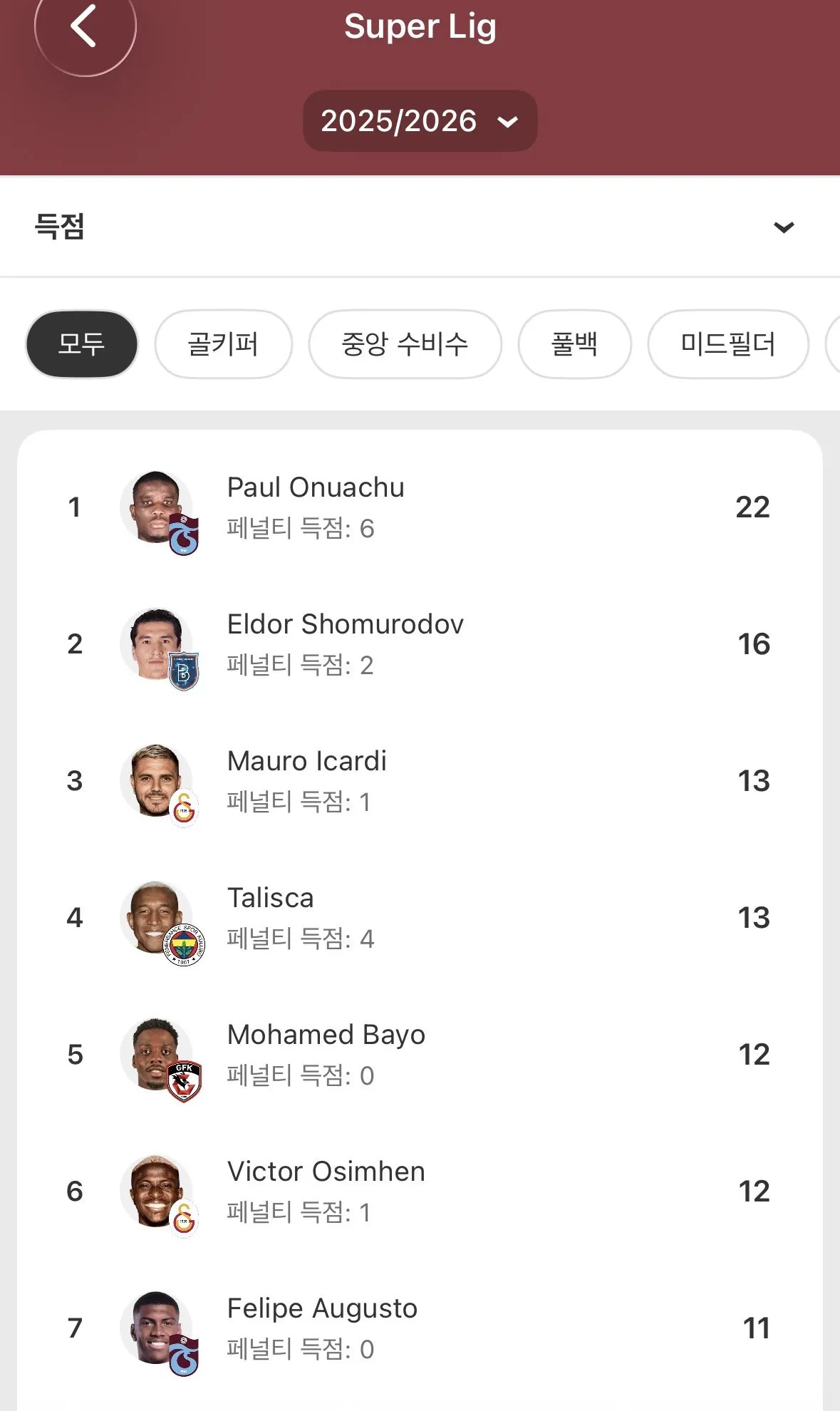
Task: Tap Galatasaray badge on Mauro Icardi
Action: pos(184,809)
